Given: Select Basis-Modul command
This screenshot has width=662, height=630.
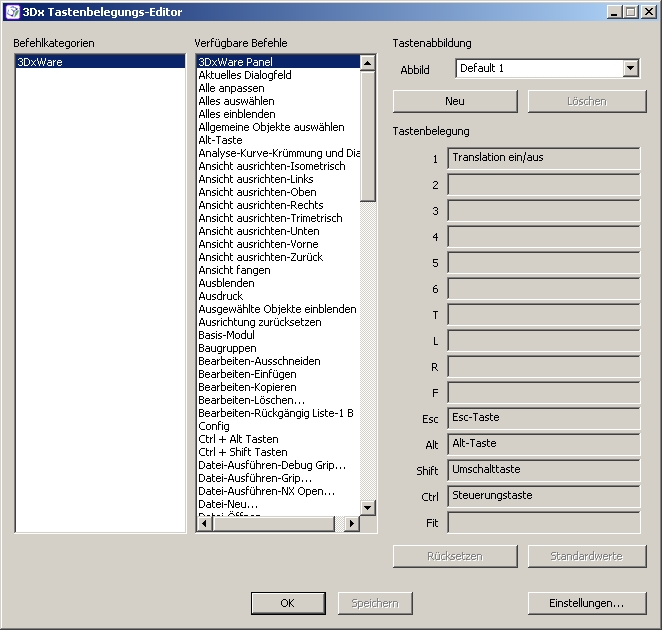Looking at the screenshot, I should [x=278, y=335].
